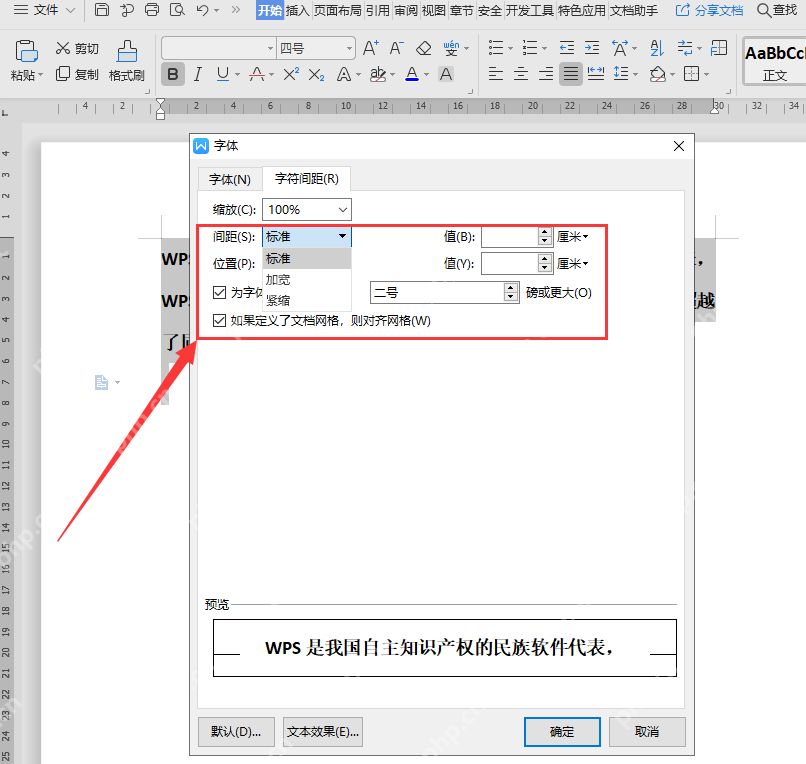Choose 加宽 in spacing list
This screenshot has height=764, width=806.
307,280
